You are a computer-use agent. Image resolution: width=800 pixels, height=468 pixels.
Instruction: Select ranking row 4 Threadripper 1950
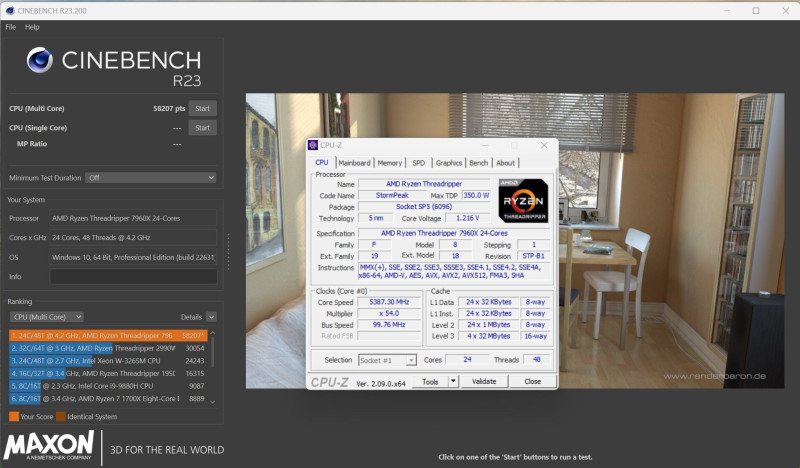click(108, 373)
